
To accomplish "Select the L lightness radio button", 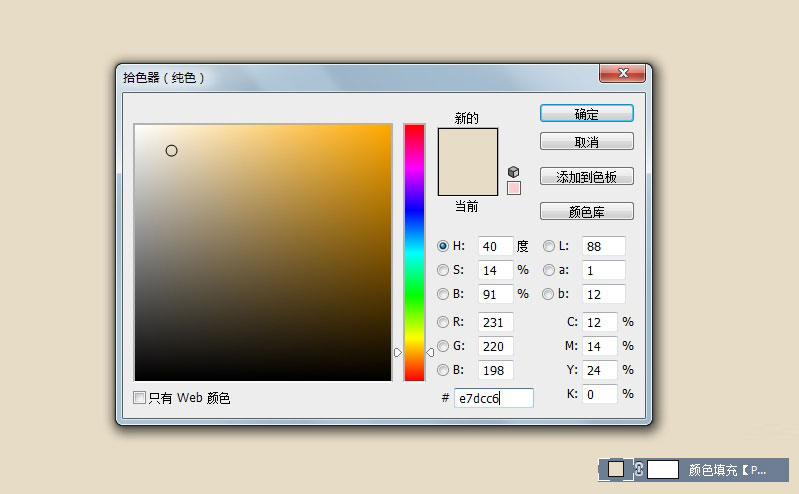I will point(549,246).
